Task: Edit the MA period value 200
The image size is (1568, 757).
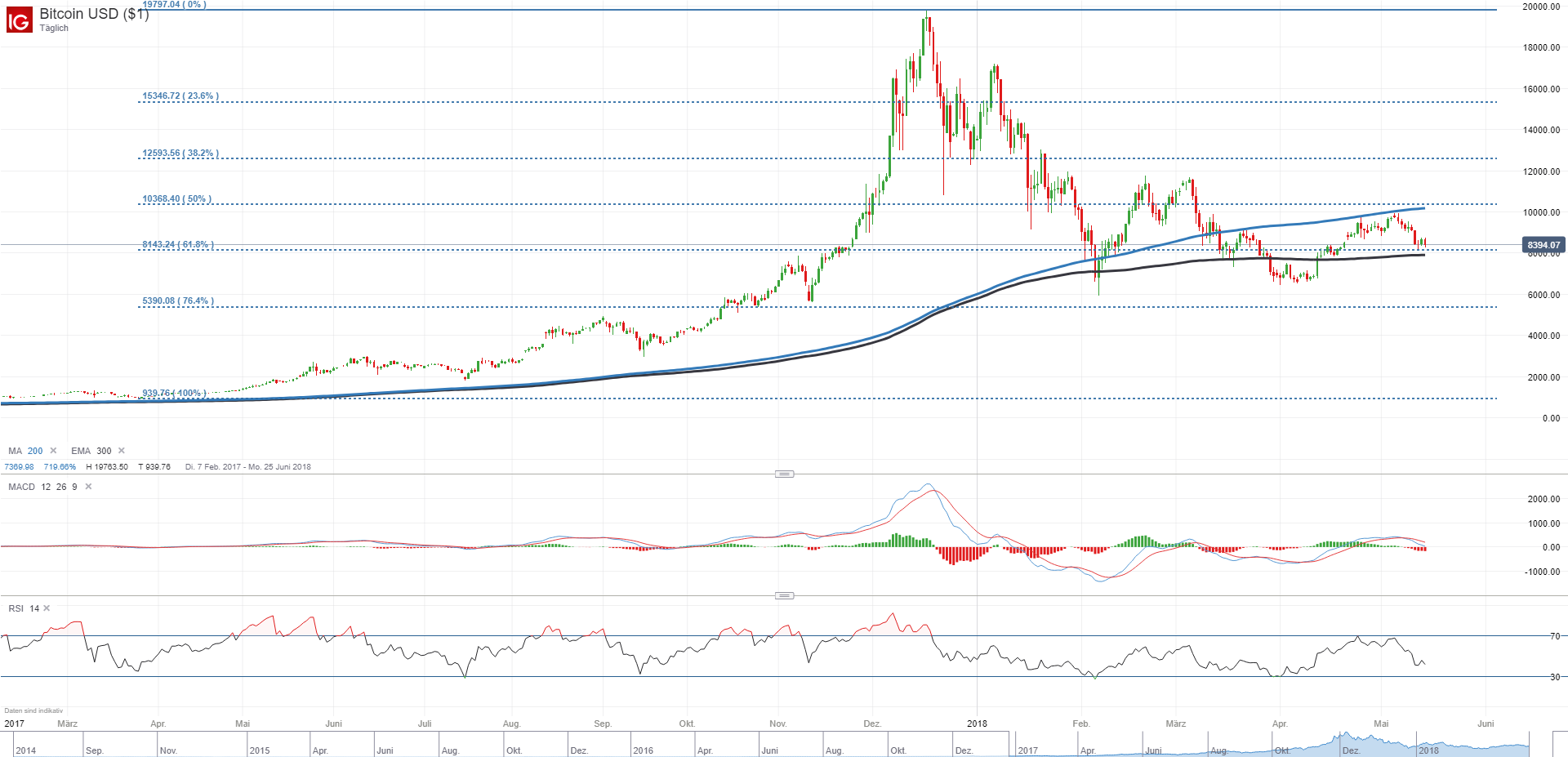Action: coord(35,451)
